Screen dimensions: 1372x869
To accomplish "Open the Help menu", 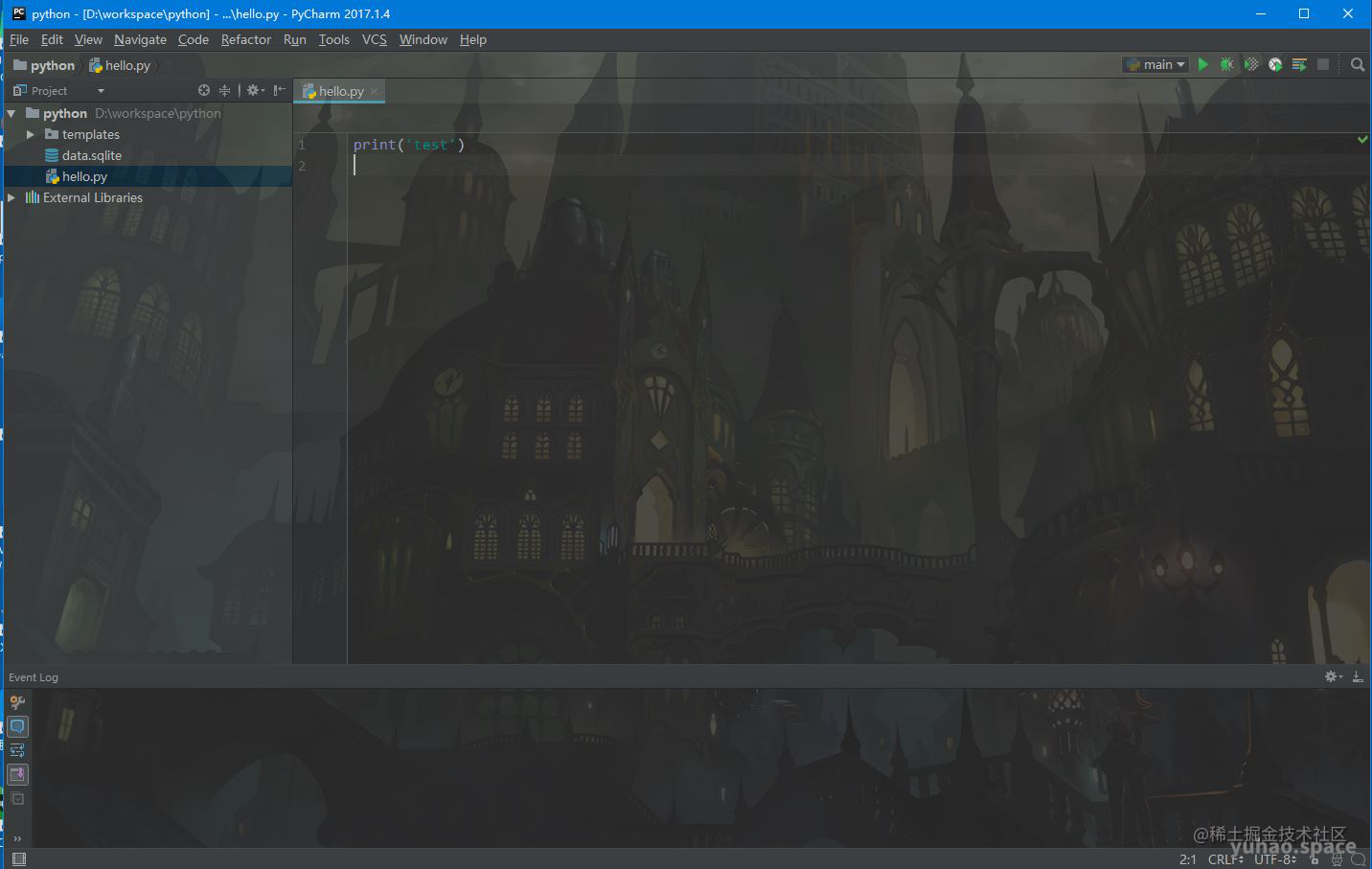I will 473,39.
